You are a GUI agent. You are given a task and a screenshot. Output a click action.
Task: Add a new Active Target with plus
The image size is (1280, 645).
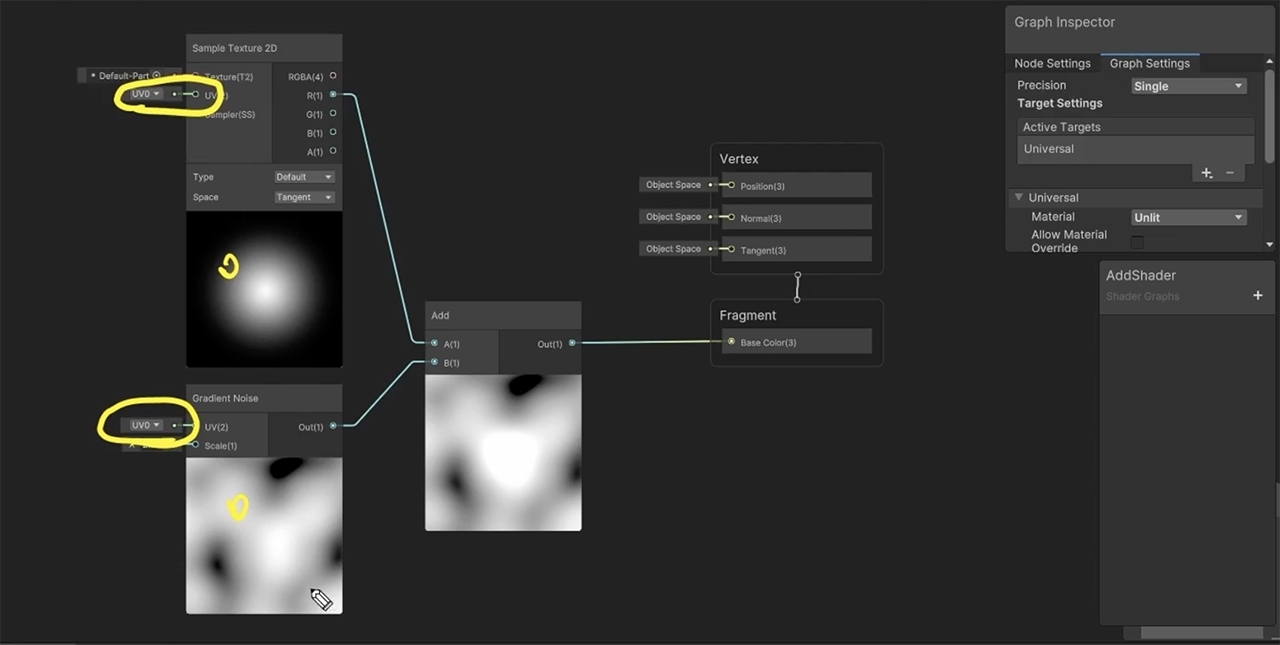coord(1207,172)
